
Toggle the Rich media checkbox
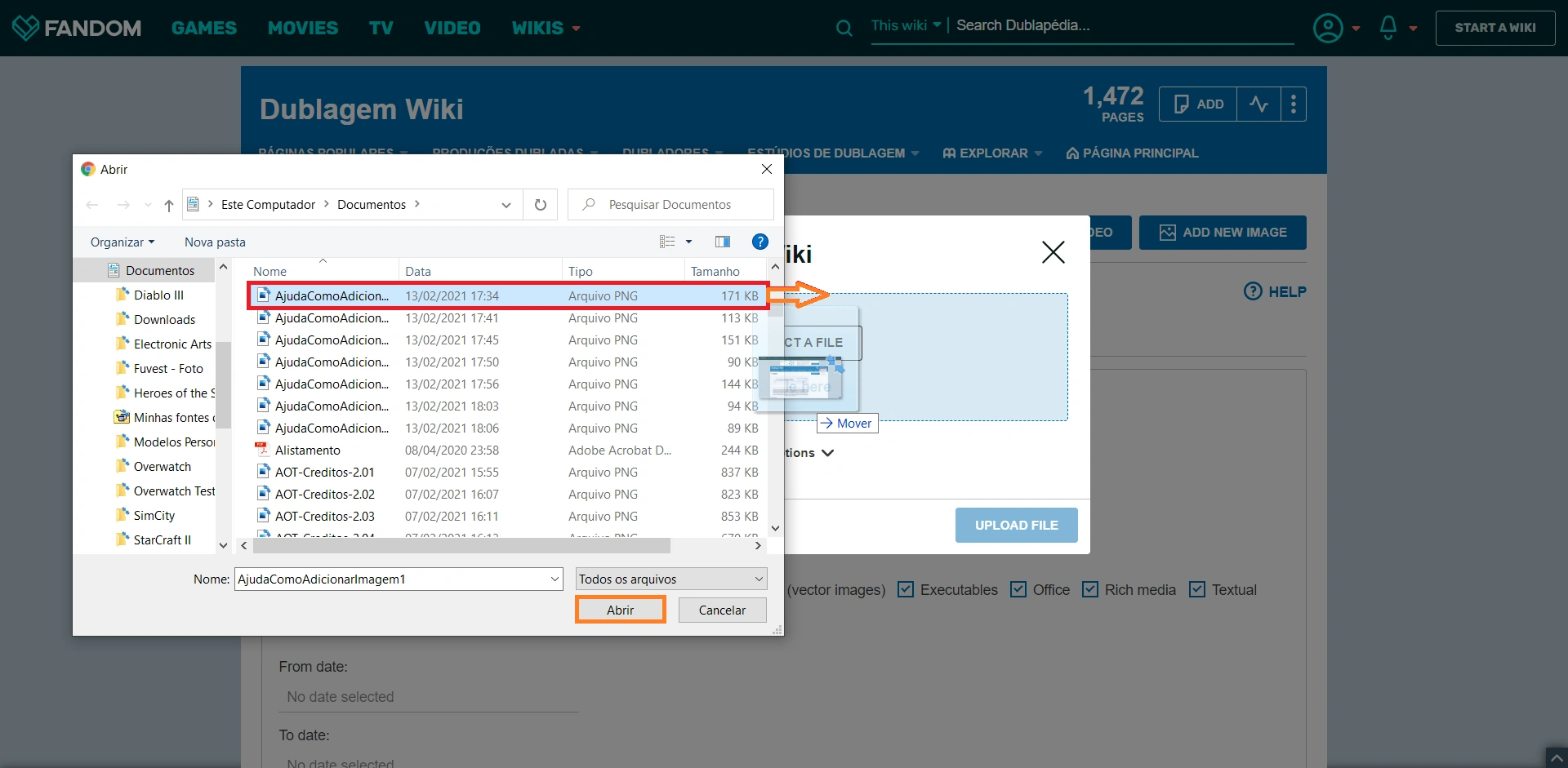(x=1090, y=589)
